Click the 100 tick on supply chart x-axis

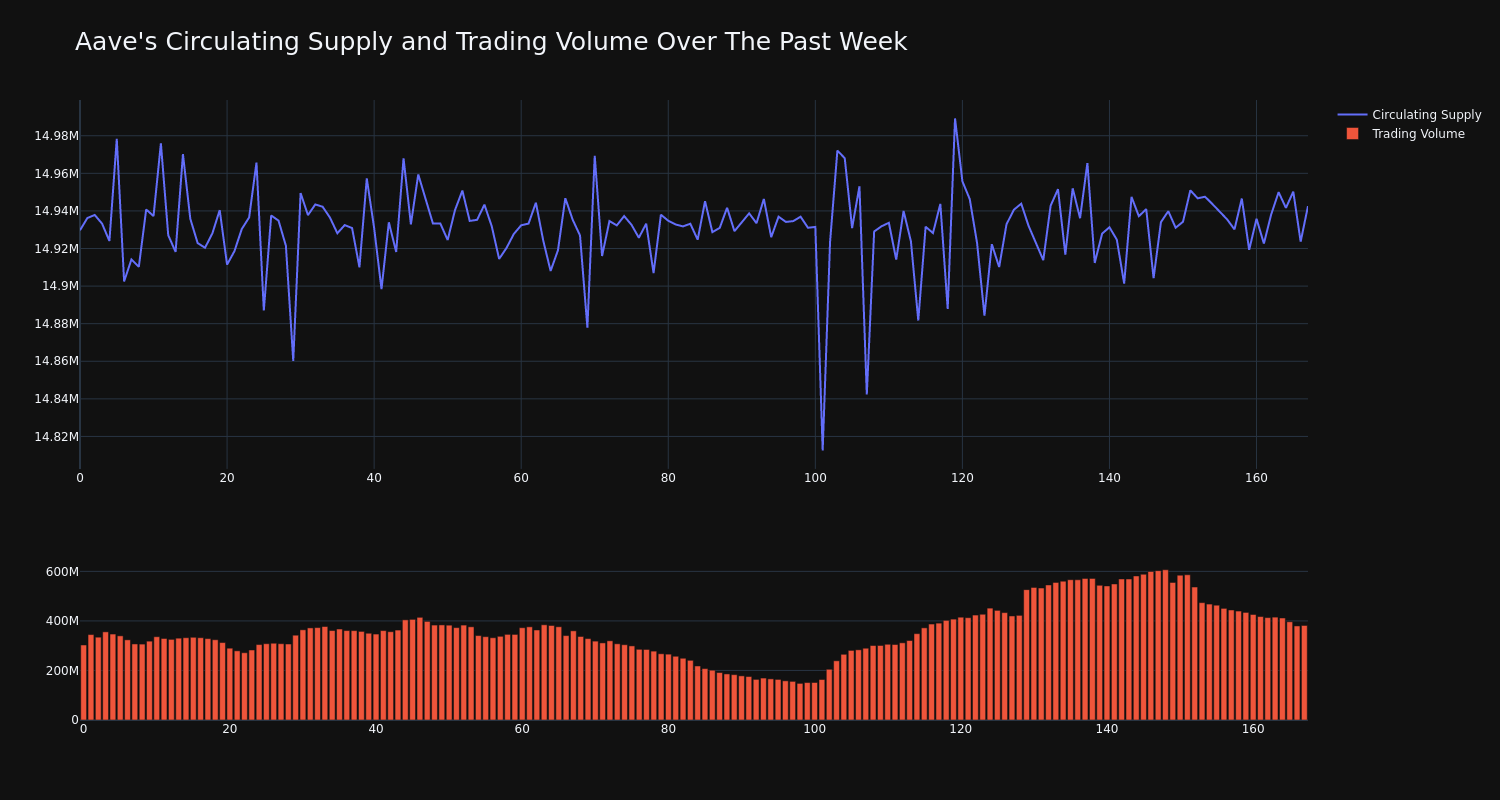click(815, 478)
